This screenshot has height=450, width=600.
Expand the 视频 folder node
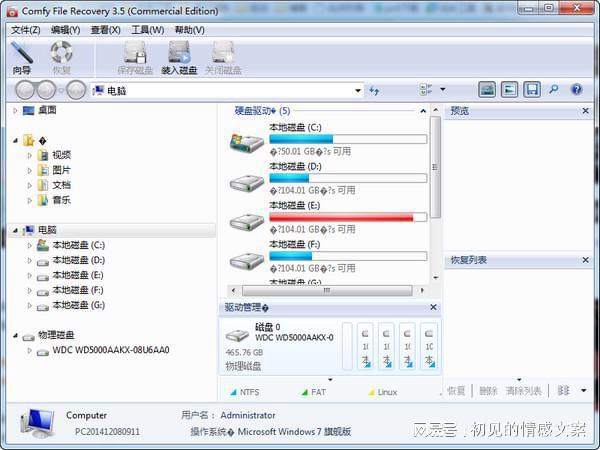click(29, 155)
